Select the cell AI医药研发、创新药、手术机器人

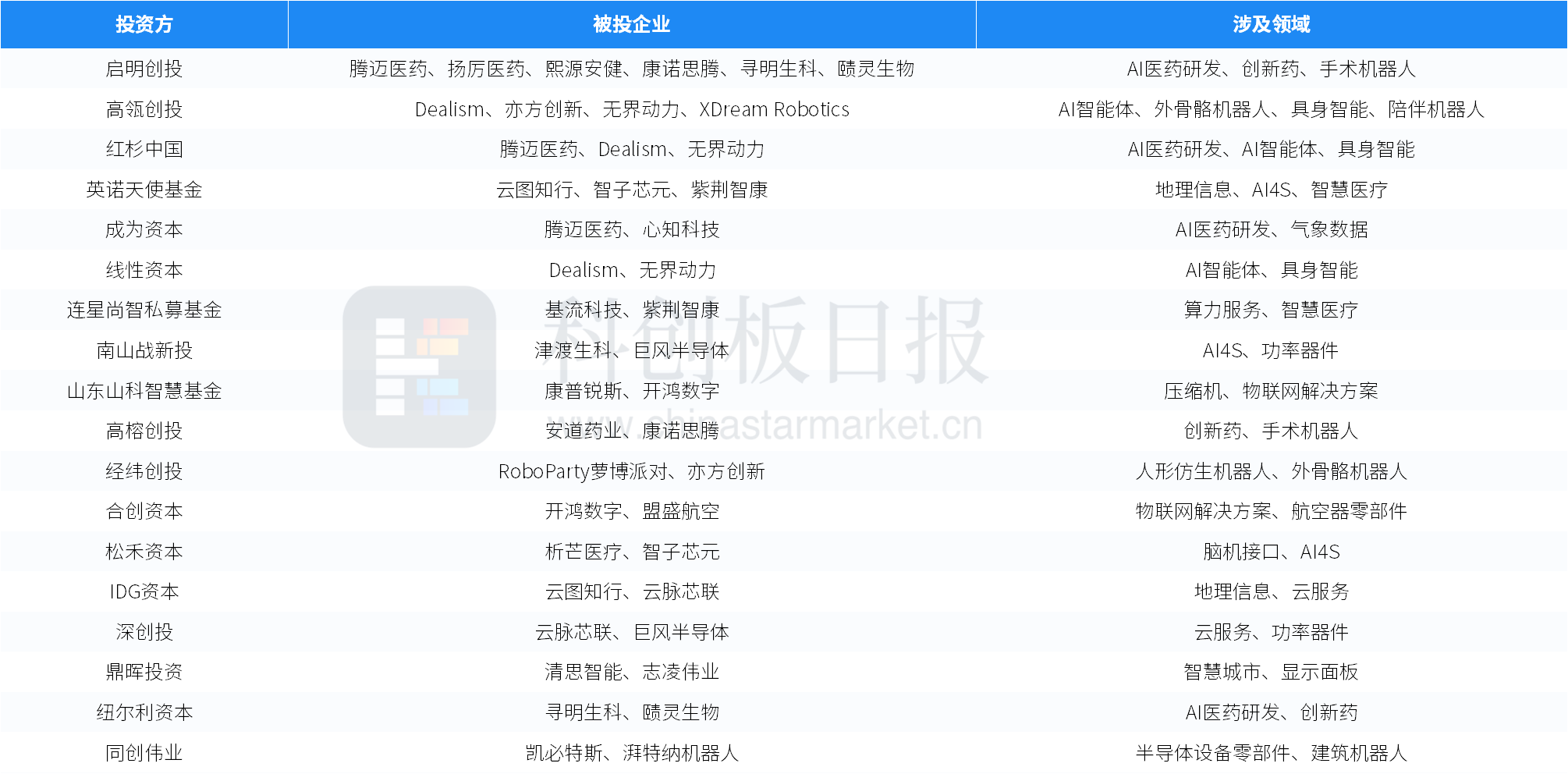[x=1272, y=69]
